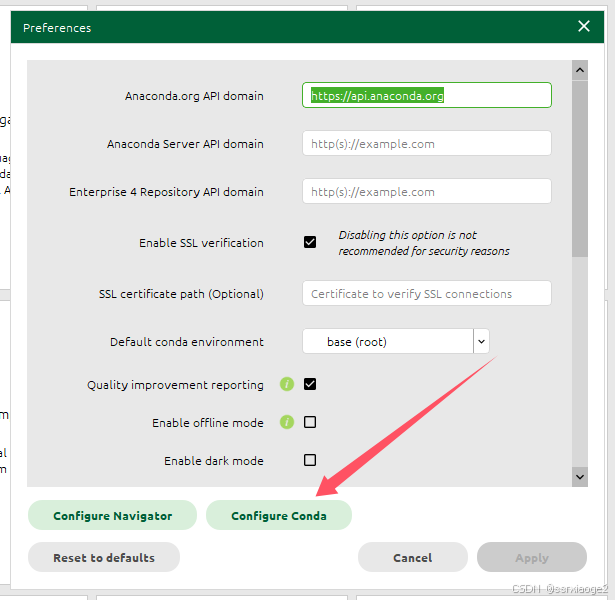Click the Enterprise 4 Repository API domain label
Image resolution: width=615 pixels, height=600 pixels.
coord(166,192)
